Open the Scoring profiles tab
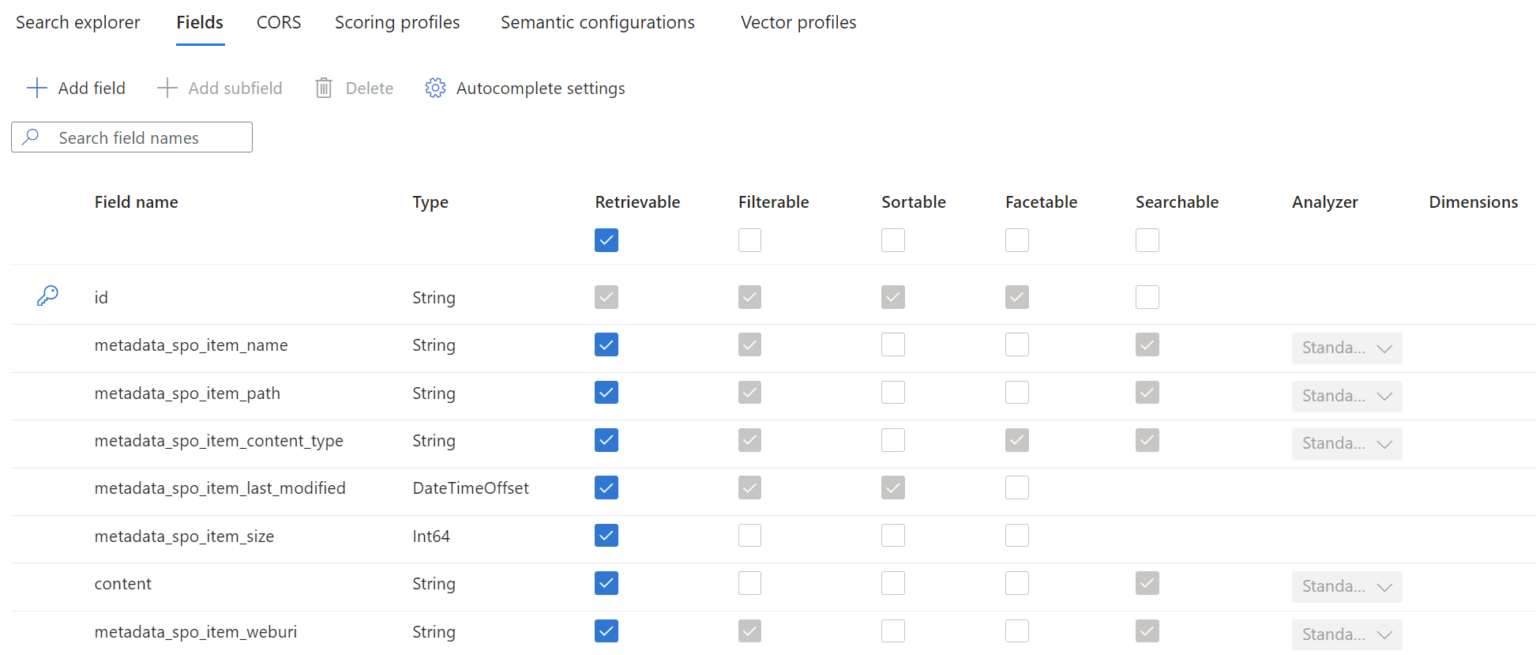Screen dimensions: 1536x655 click(396, 22)
